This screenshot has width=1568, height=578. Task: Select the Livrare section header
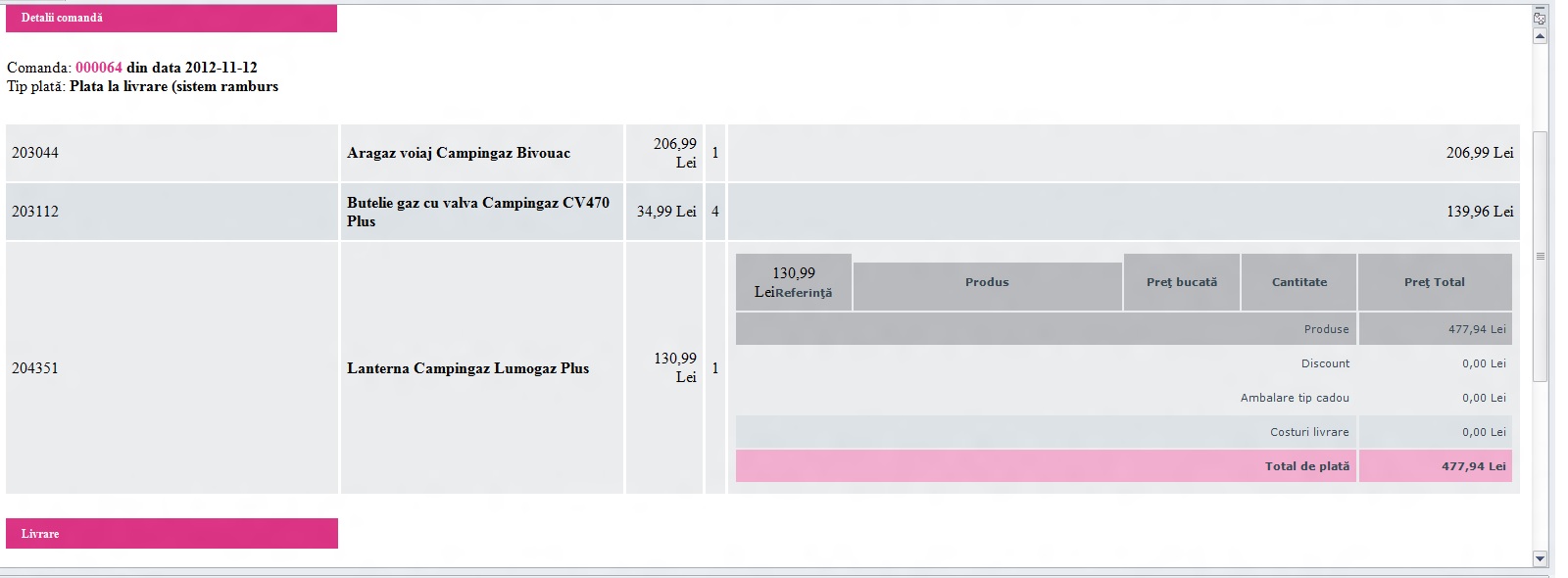(171, 534)
